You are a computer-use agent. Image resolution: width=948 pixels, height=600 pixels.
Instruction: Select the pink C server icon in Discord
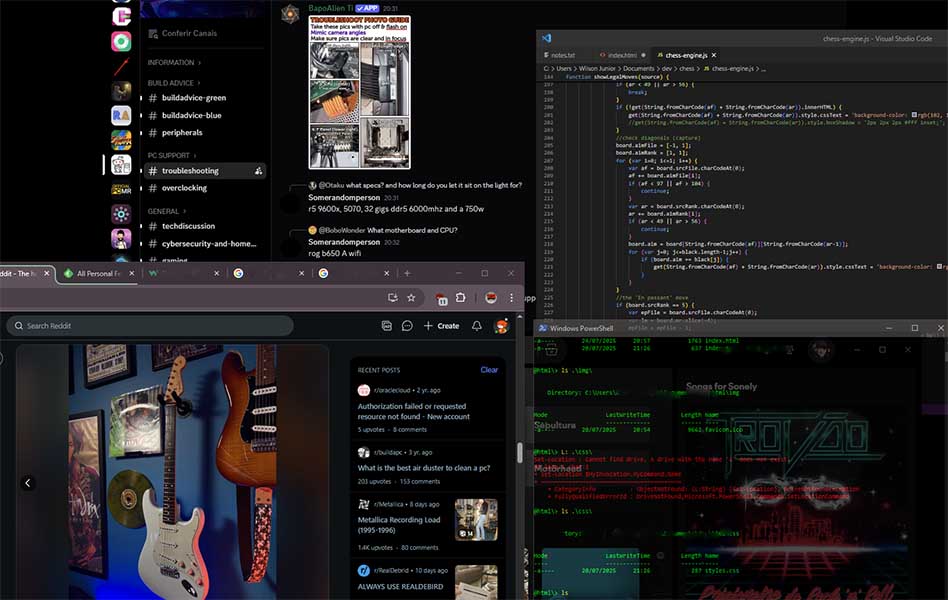pos(121,16)
